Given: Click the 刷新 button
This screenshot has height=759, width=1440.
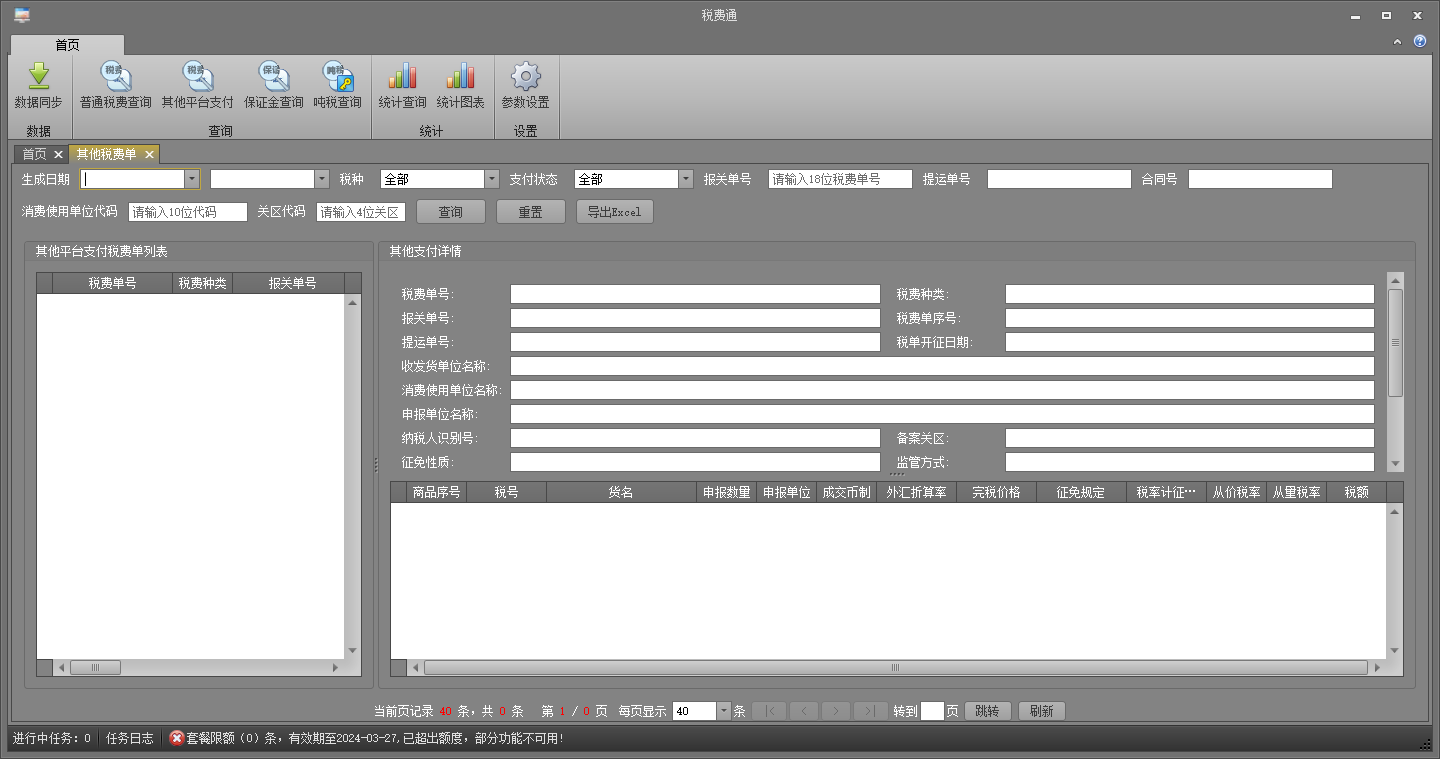Looking at the screenshot, I should point(1042,711).
